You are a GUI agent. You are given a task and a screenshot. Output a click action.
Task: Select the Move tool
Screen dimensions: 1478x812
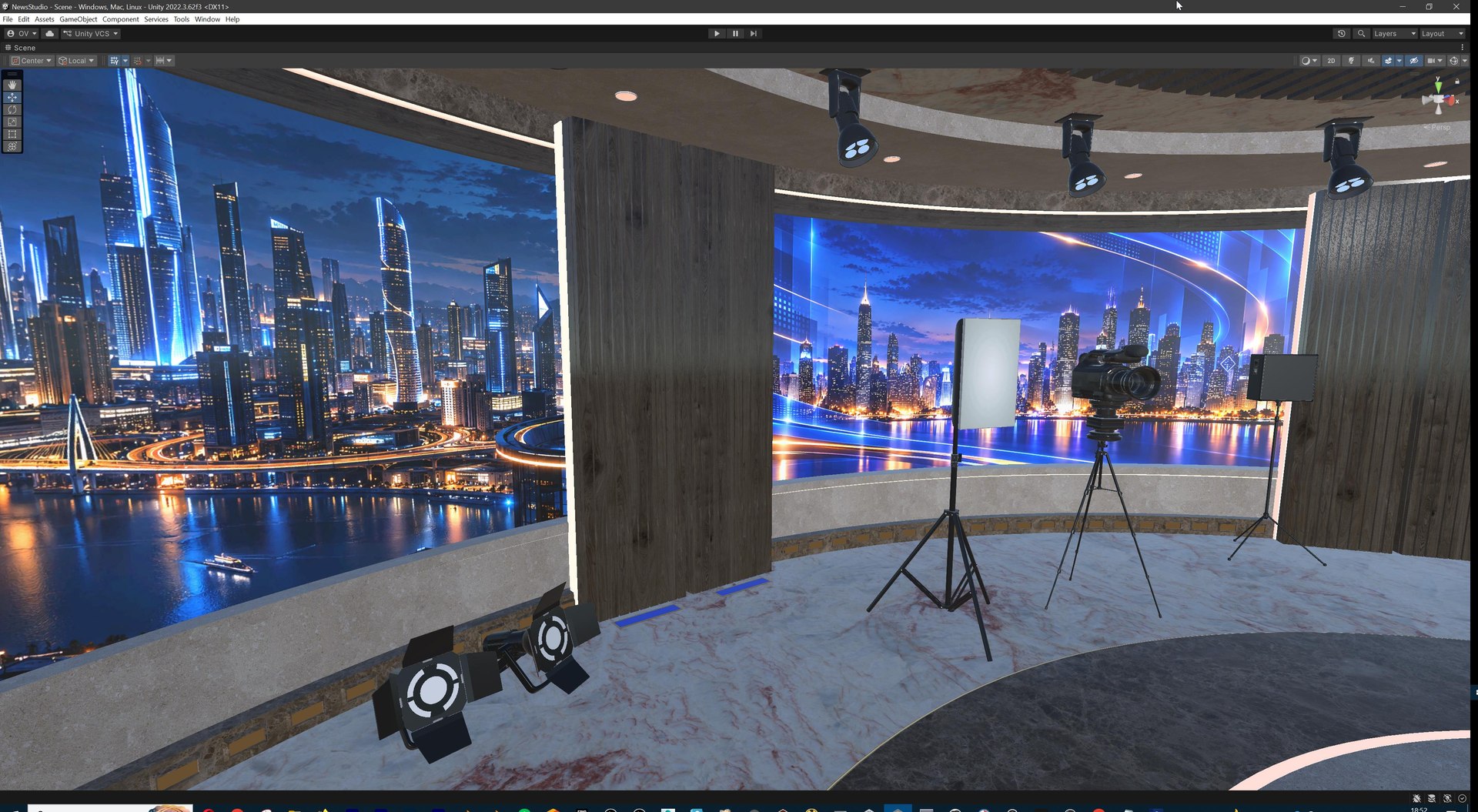pyautogui.click(x=12, y=98)
